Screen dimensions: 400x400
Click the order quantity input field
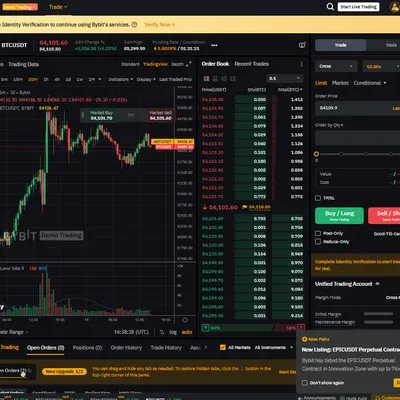coord(357,138)
